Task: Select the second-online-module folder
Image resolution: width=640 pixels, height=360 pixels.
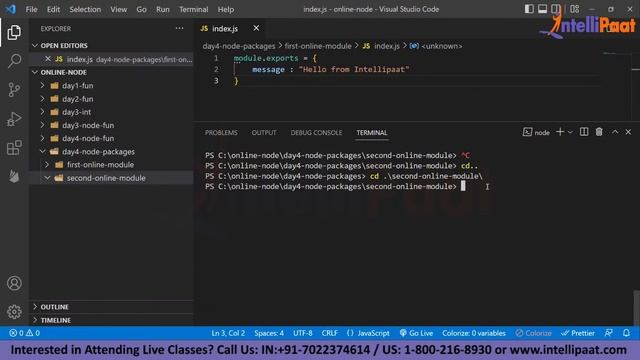Action: [111, 178]
